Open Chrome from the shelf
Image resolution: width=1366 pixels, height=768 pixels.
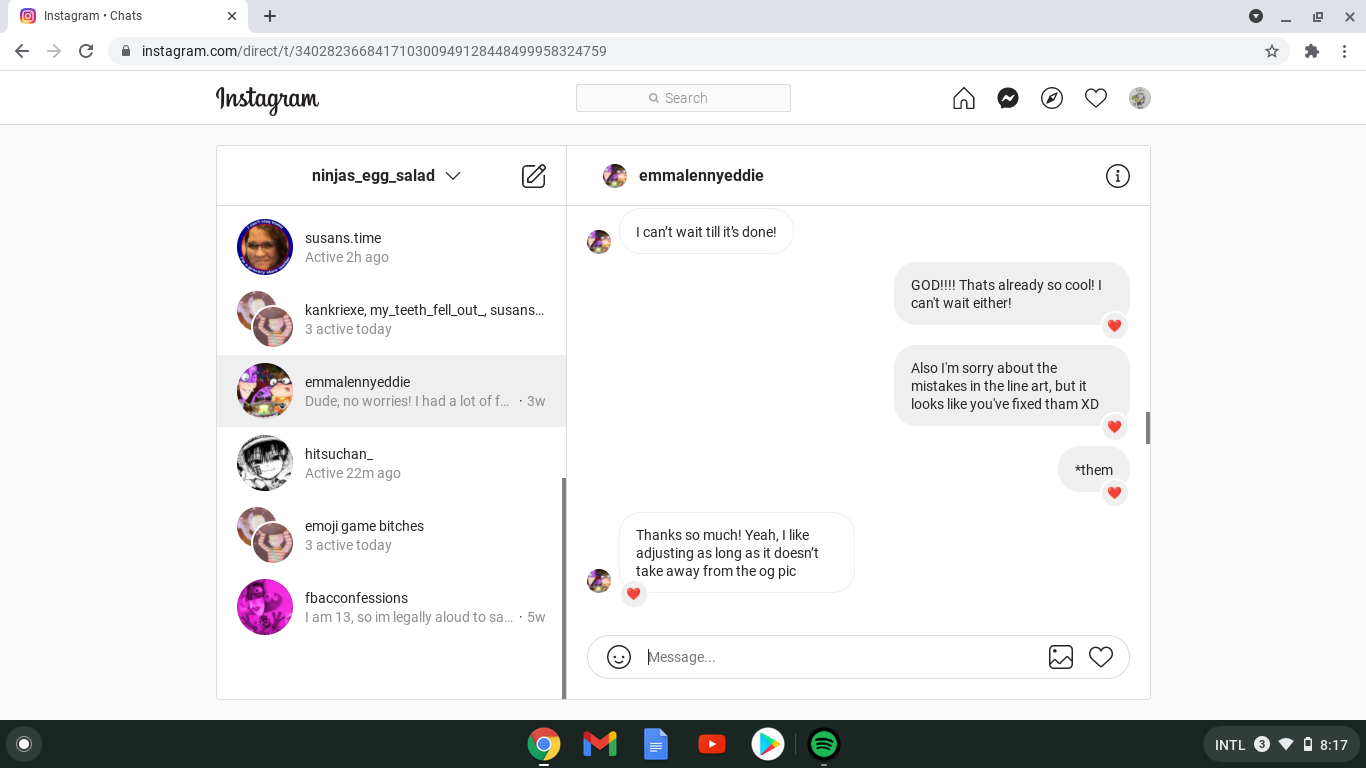(544, 744)
